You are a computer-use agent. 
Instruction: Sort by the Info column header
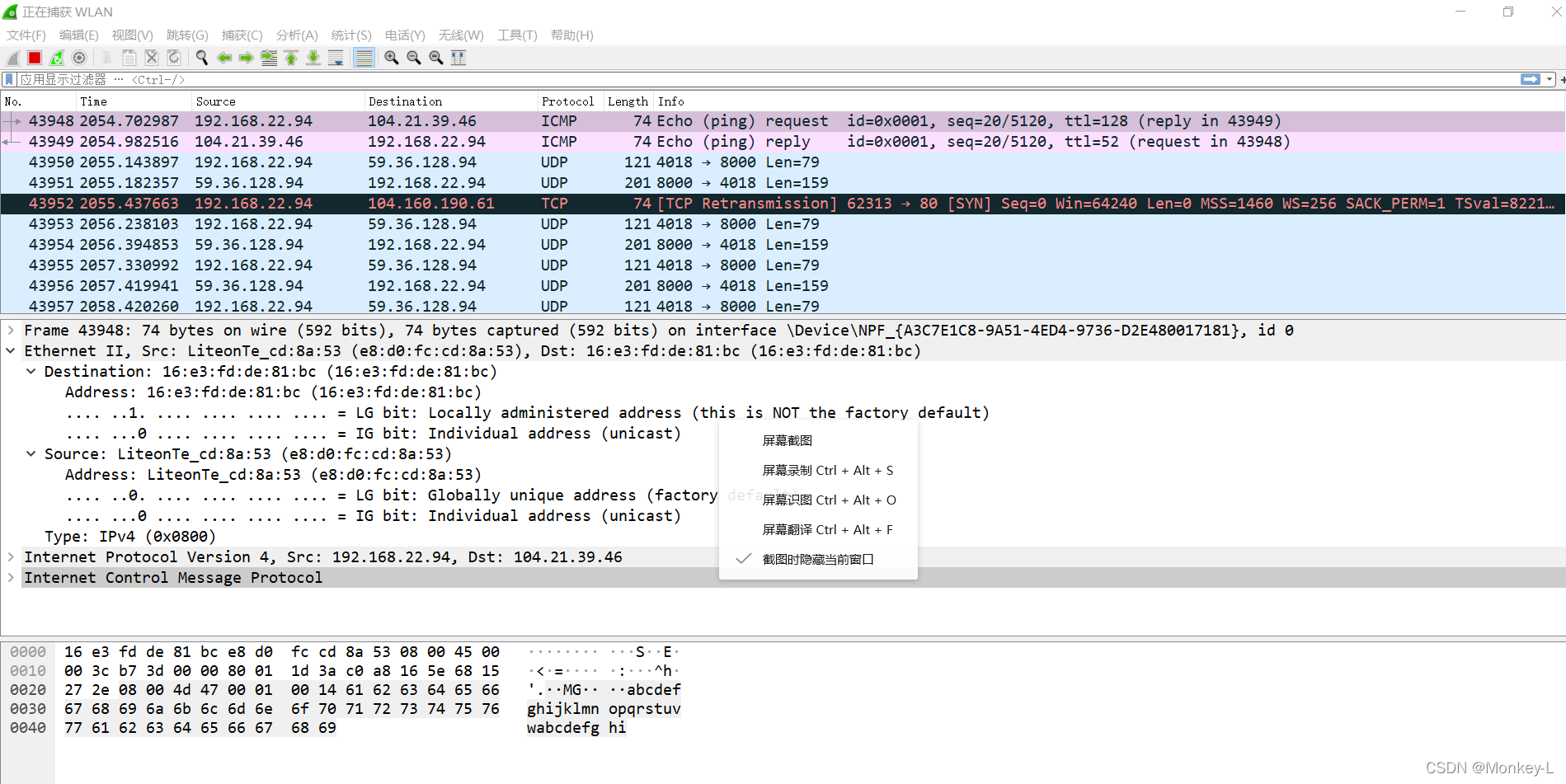(1109, 101)
